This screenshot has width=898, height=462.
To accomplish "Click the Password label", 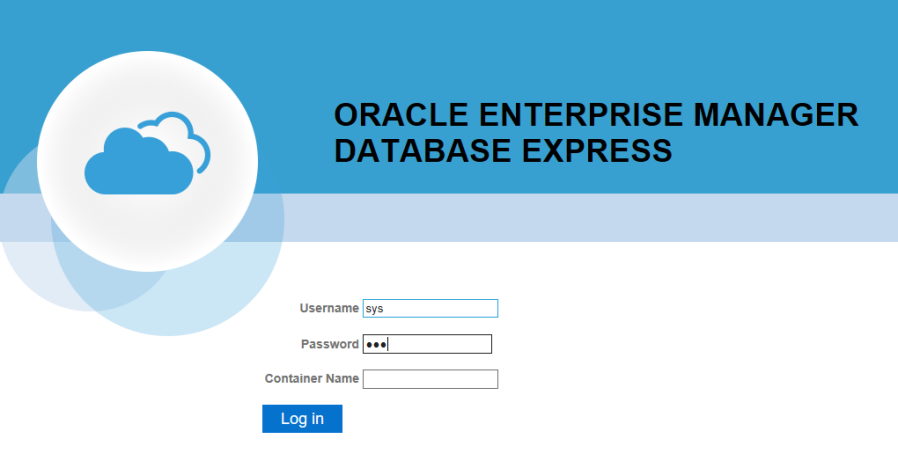I will 330,344.
